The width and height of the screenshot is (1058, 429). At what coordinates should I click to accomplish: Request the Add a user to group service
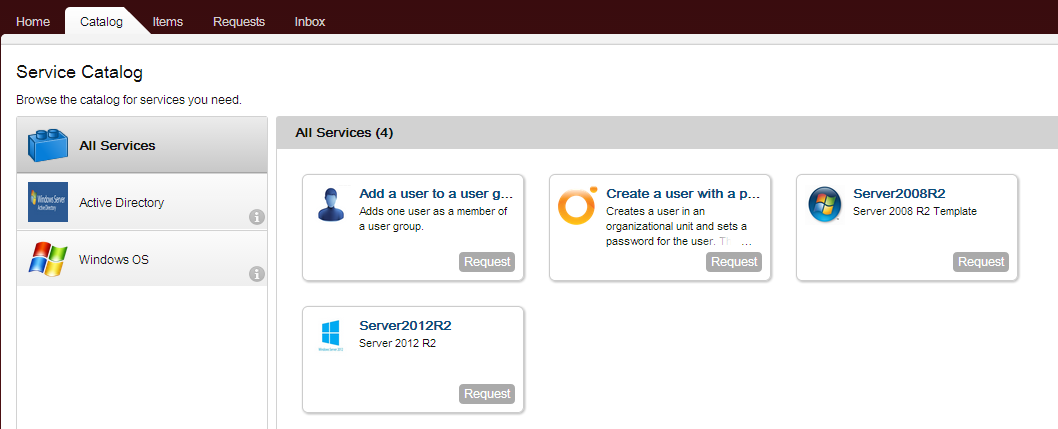(487, 262)
